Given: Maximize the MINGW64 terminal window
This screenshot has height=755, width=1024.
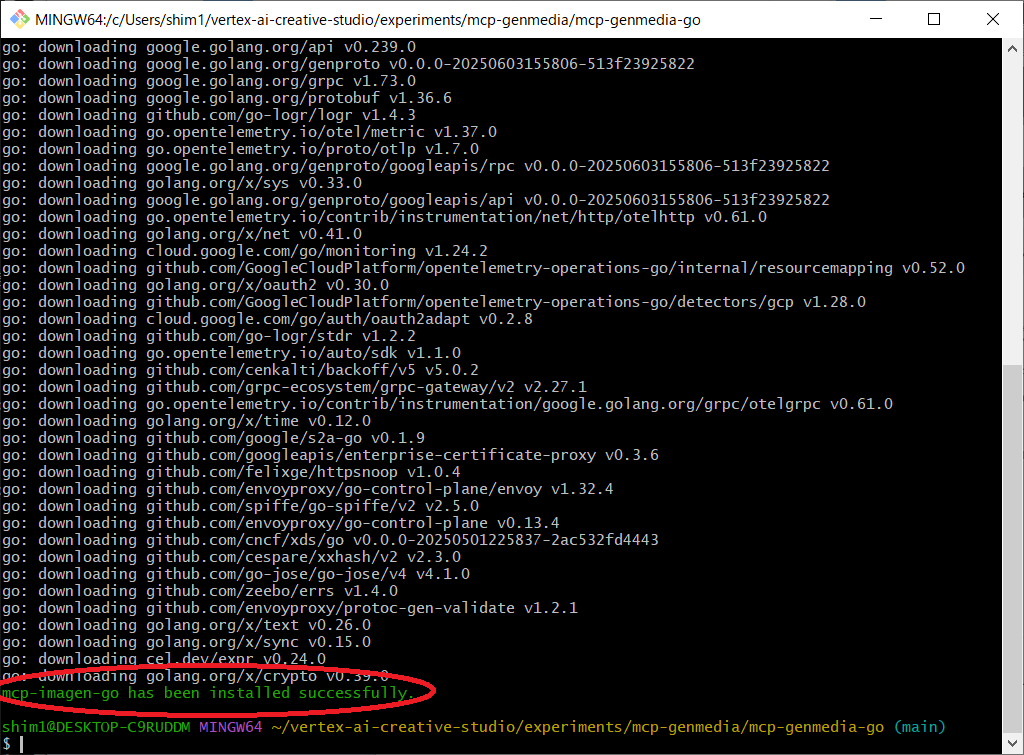Looking at the screenshot, I should coord(934,19).
